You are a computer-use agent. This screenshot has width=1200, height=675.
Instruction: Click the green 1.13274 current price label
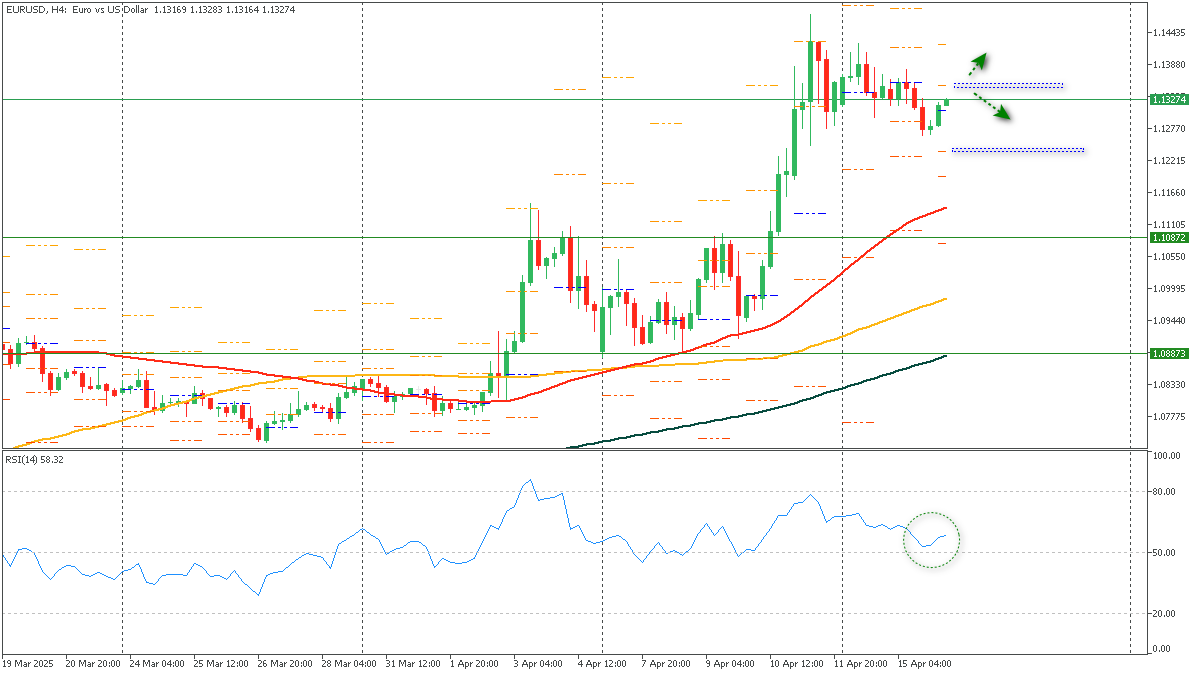tap(1168, 100)
